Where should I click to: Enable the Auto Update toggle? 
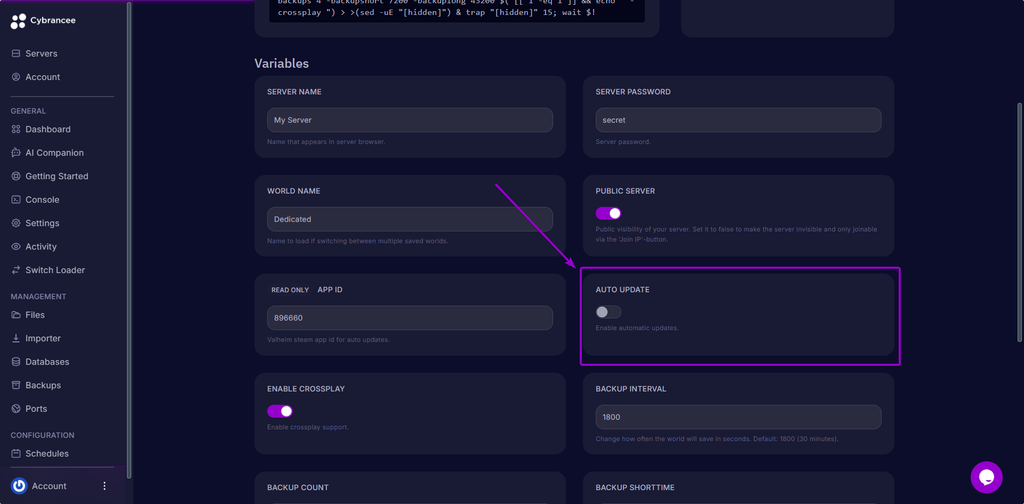coord(608,312)
